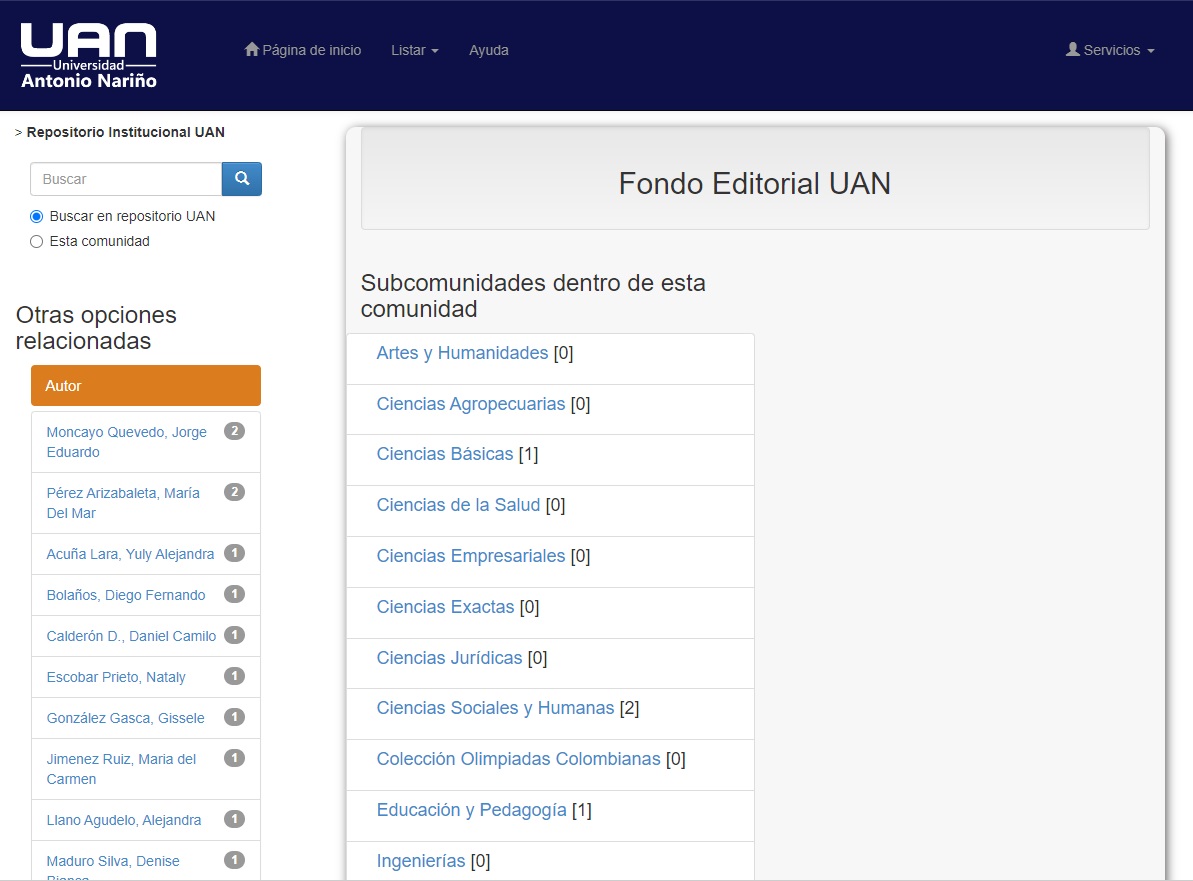Open the Ciencias Jurídicas subcommunity

point(450,658)
